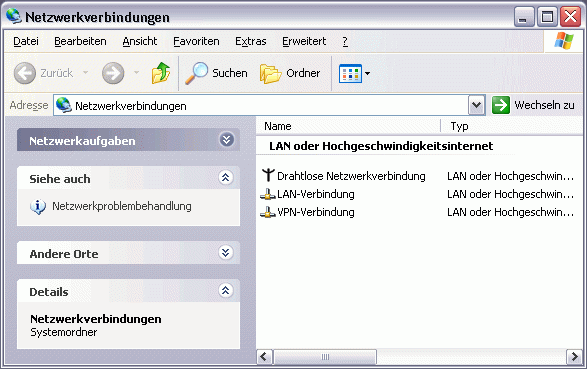Expand the address bar dropdown

[476, 105]
